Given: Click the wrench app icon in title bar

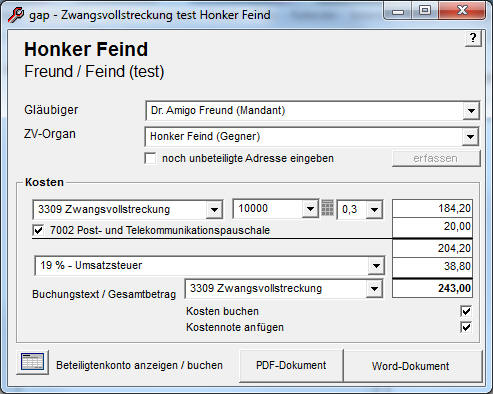Looking at the screenshot, I should coord(16,15).
